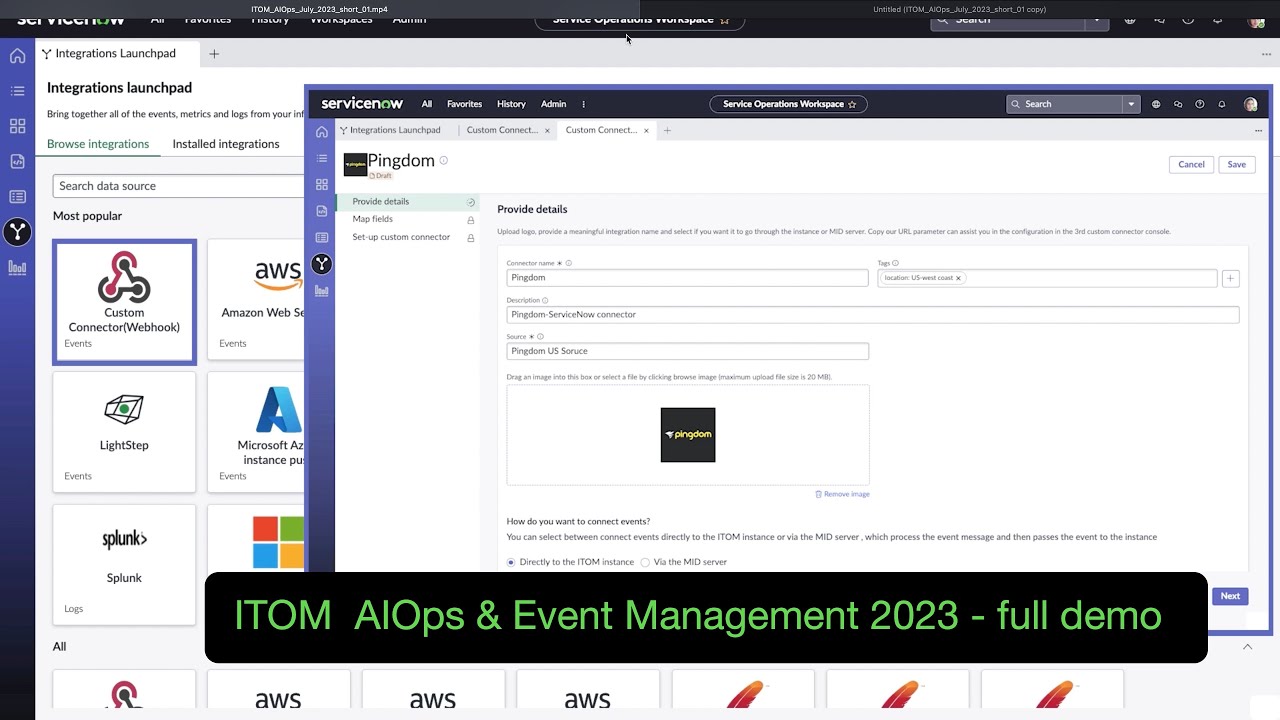Click Search data source field
The image size is (1280, 720).
click(x=178, y=186)
